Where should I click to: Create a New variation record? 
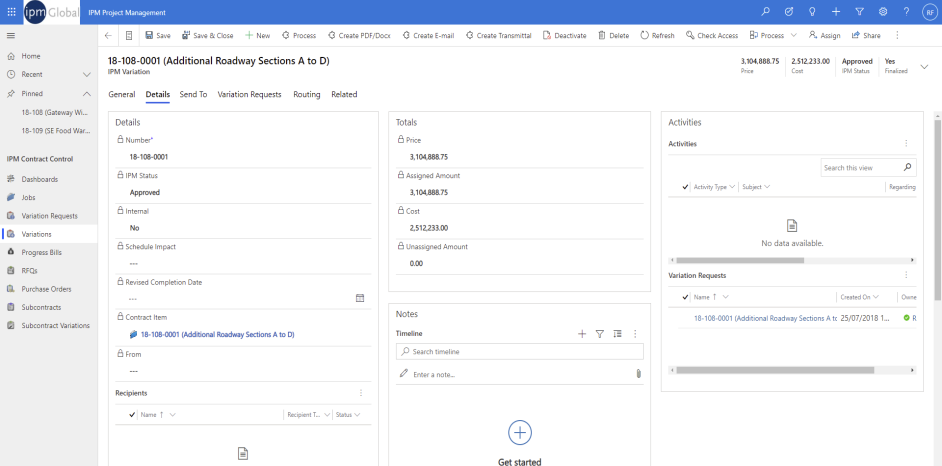tap(257, 35)
